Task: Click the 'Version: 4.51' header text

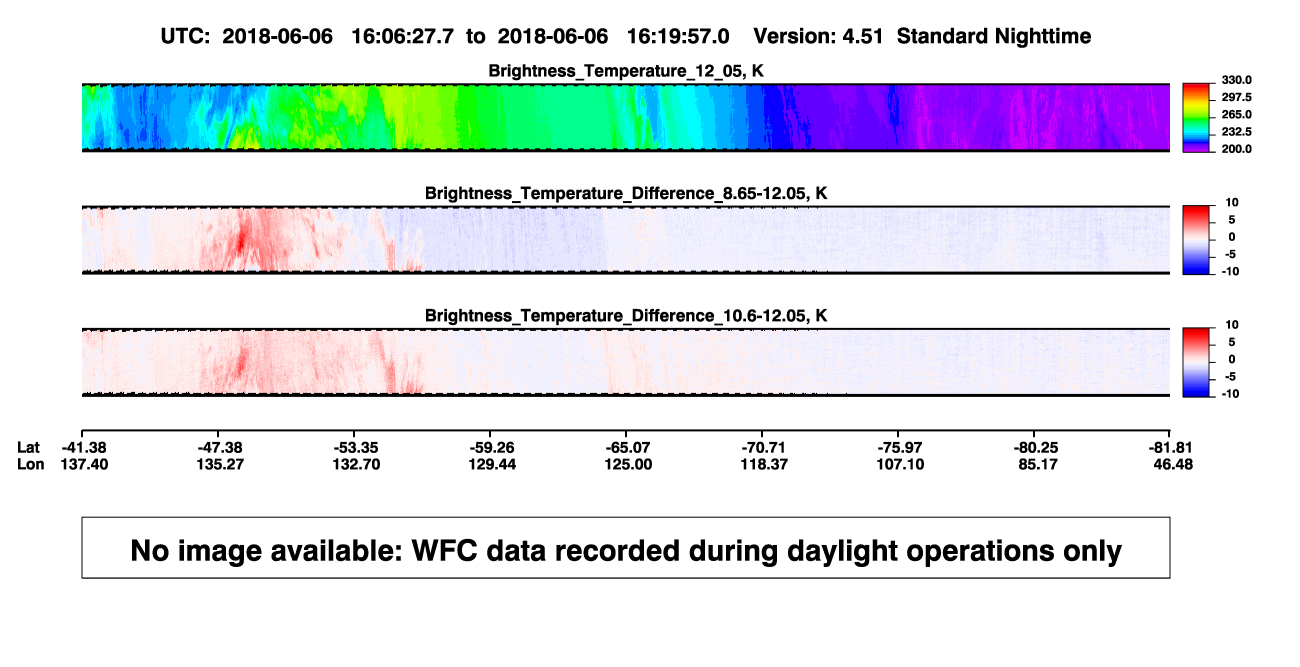Action: (x=819, y=36)
